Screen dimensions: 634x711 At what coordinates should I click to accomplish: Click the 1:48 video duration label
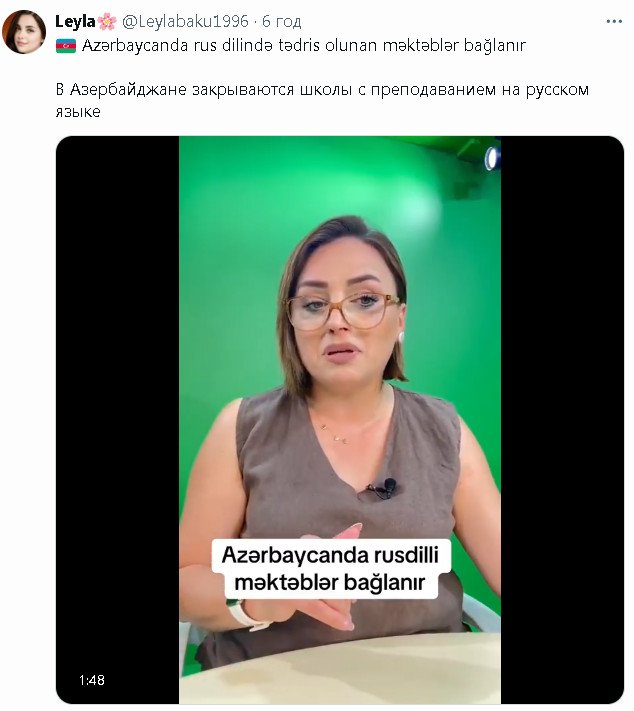point(92,680)
